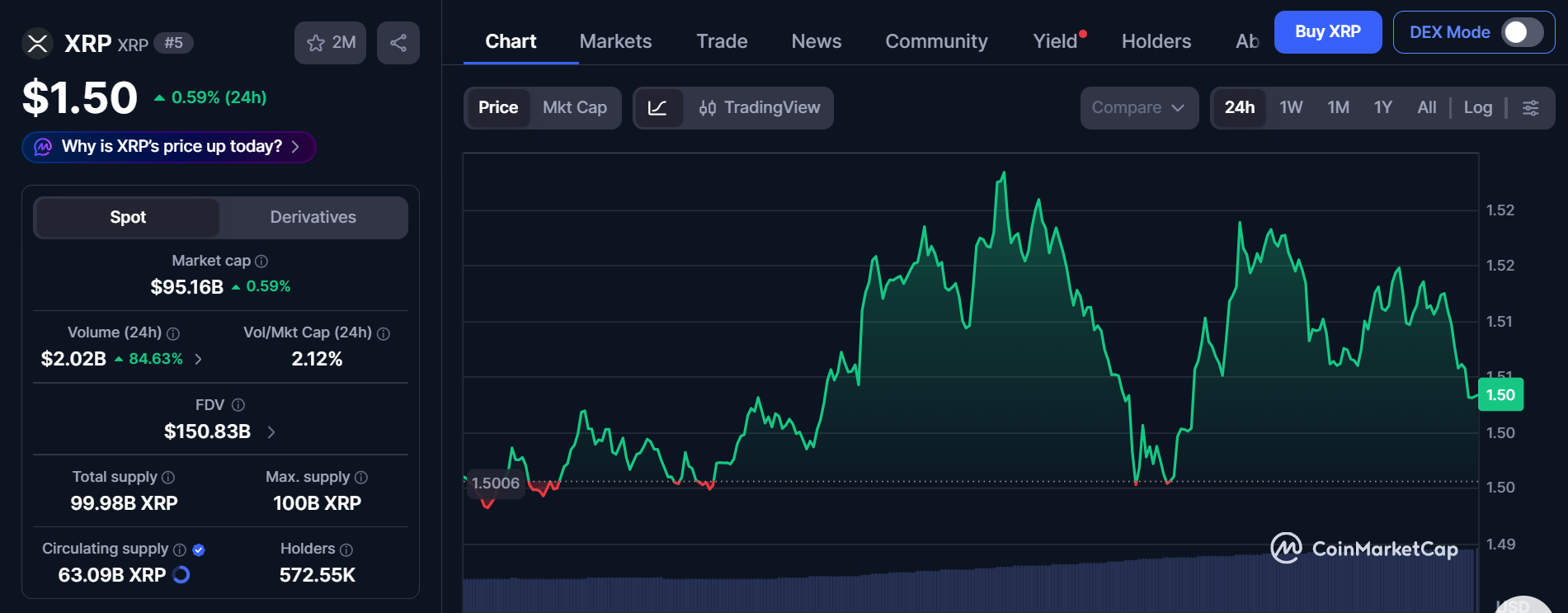Switch chart to TradingView
This screenshot has height=613, width=1568.
[x=760, y=108]
